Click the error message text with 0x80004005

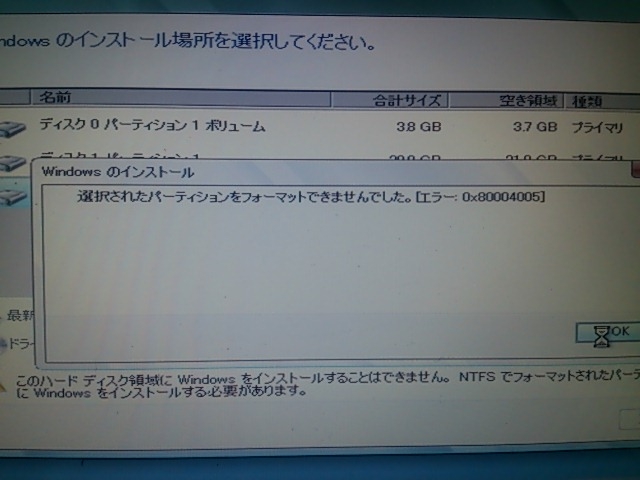click(311, 197)
